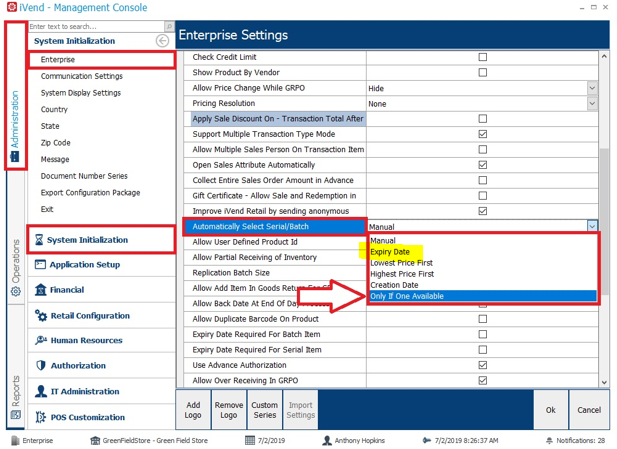Uncheck Allow Over Receiving In GRPO
The image size is (617, 449).
click(x=482, y=380)
